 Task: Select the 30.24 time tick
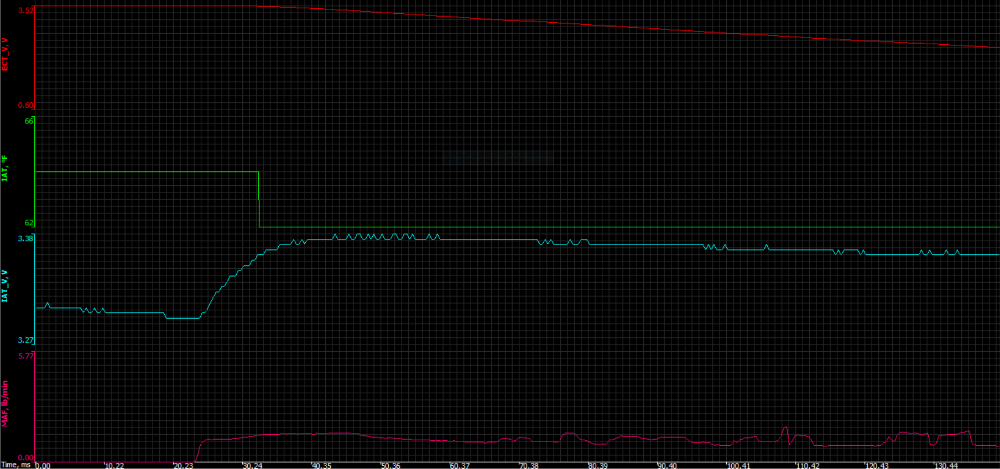click(252, 465)
